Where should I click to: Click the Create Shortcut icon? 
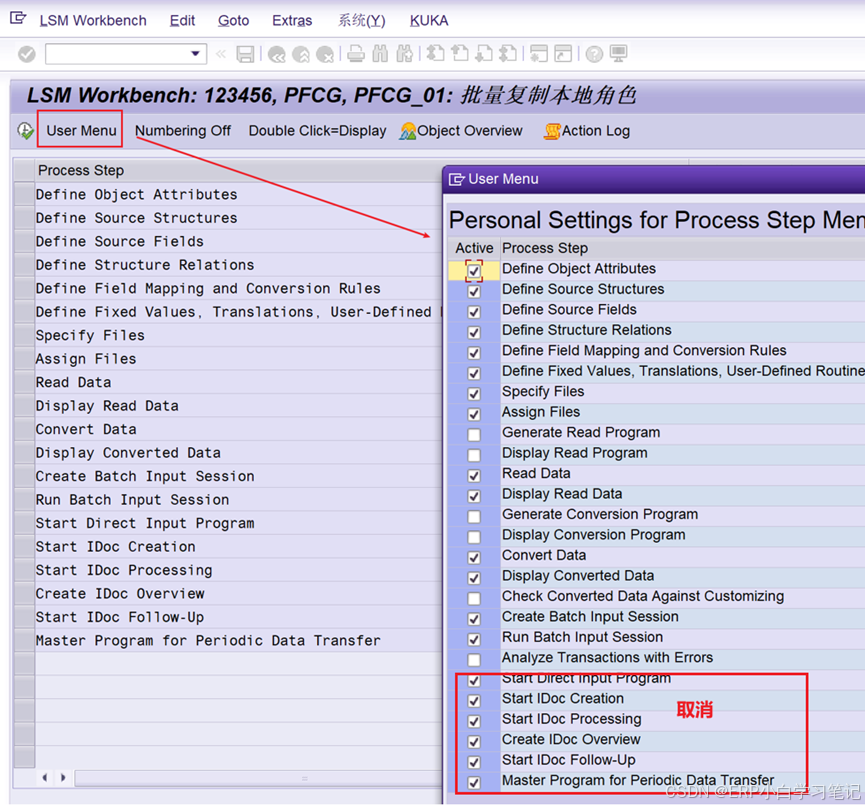click(563, 54)
